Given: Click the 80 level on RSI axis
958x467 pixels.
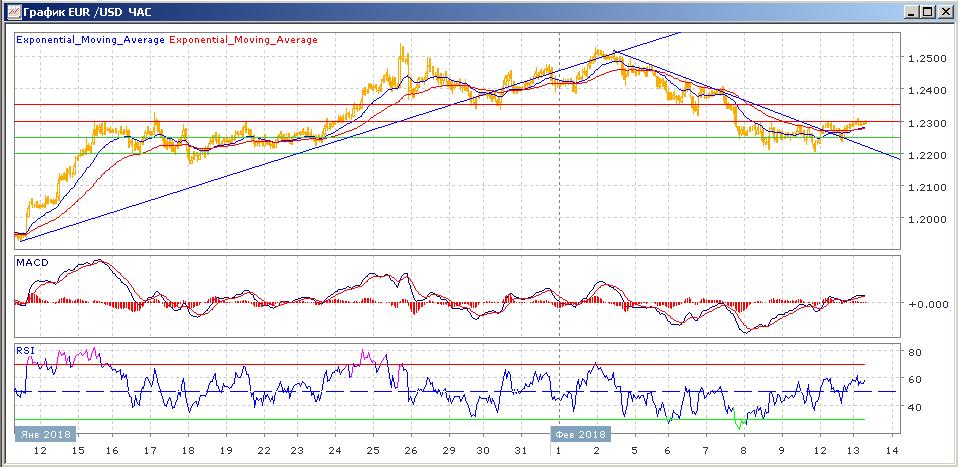Looking at the screenshot, I should click(914, 352).
